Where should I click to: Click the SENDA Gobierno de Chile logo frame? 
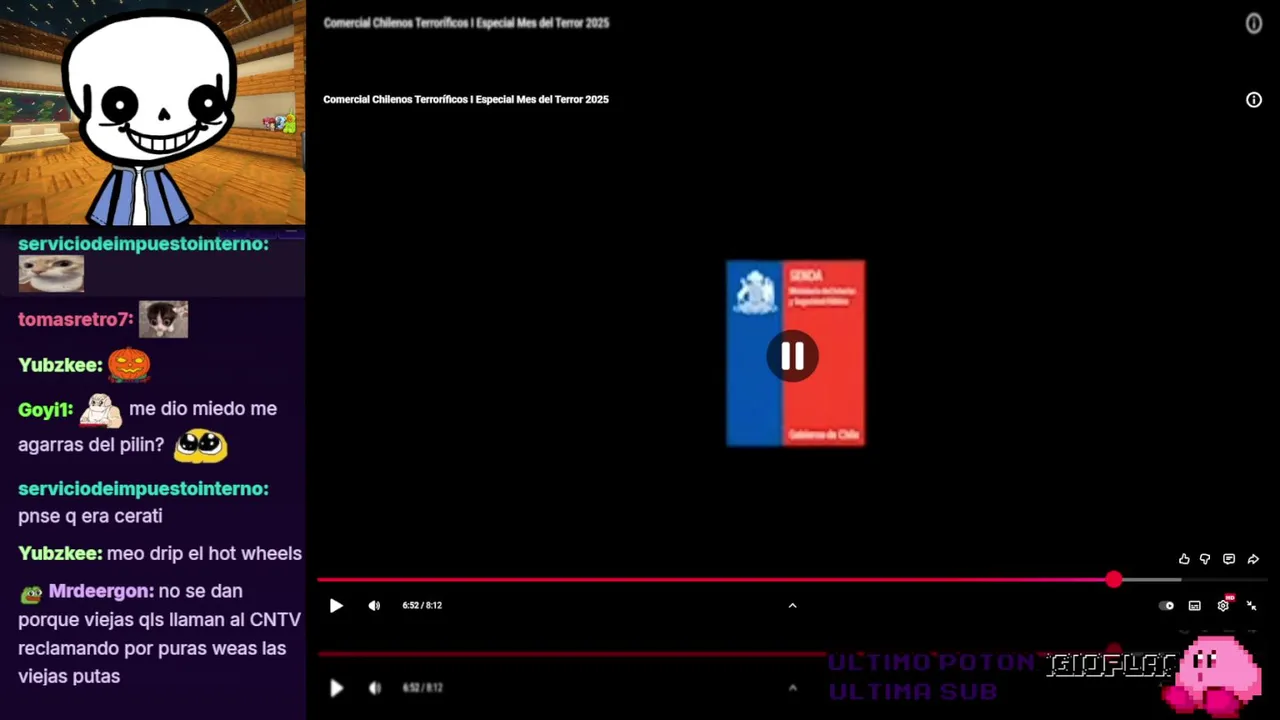(795, 353)
